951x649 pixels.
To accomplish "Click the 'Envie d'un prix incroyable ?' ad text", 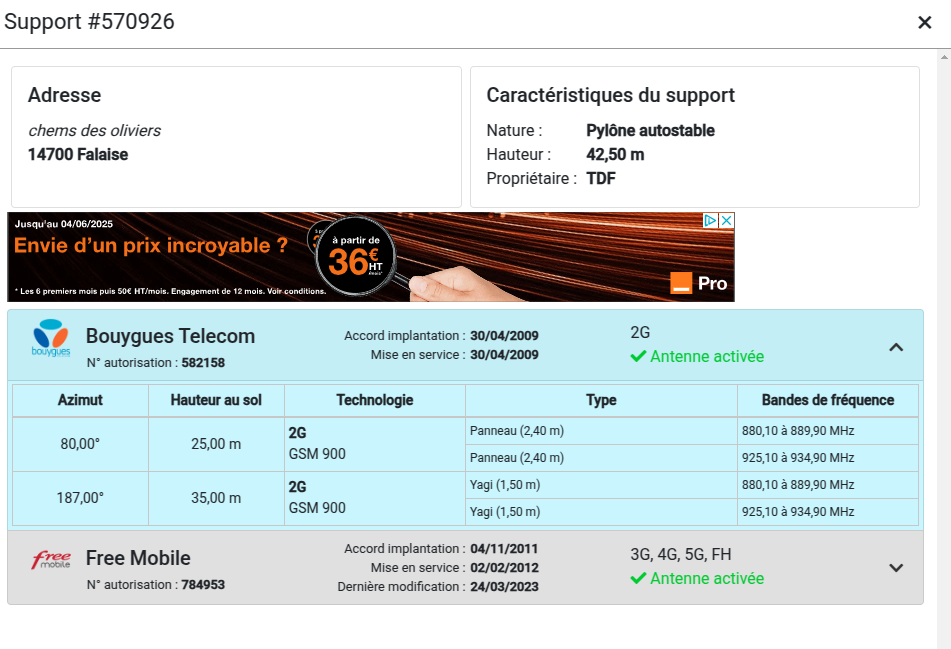I will click(151, 246).
